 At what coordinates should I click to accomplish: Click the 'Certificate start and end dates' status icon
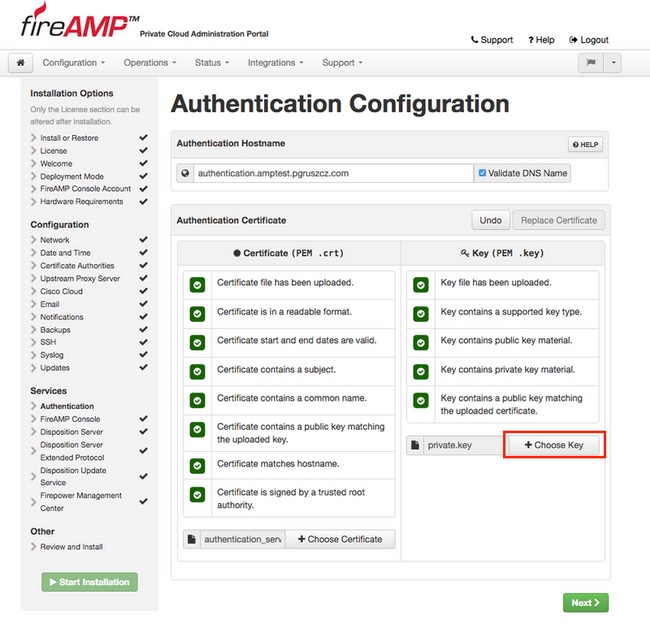(197, 343)
